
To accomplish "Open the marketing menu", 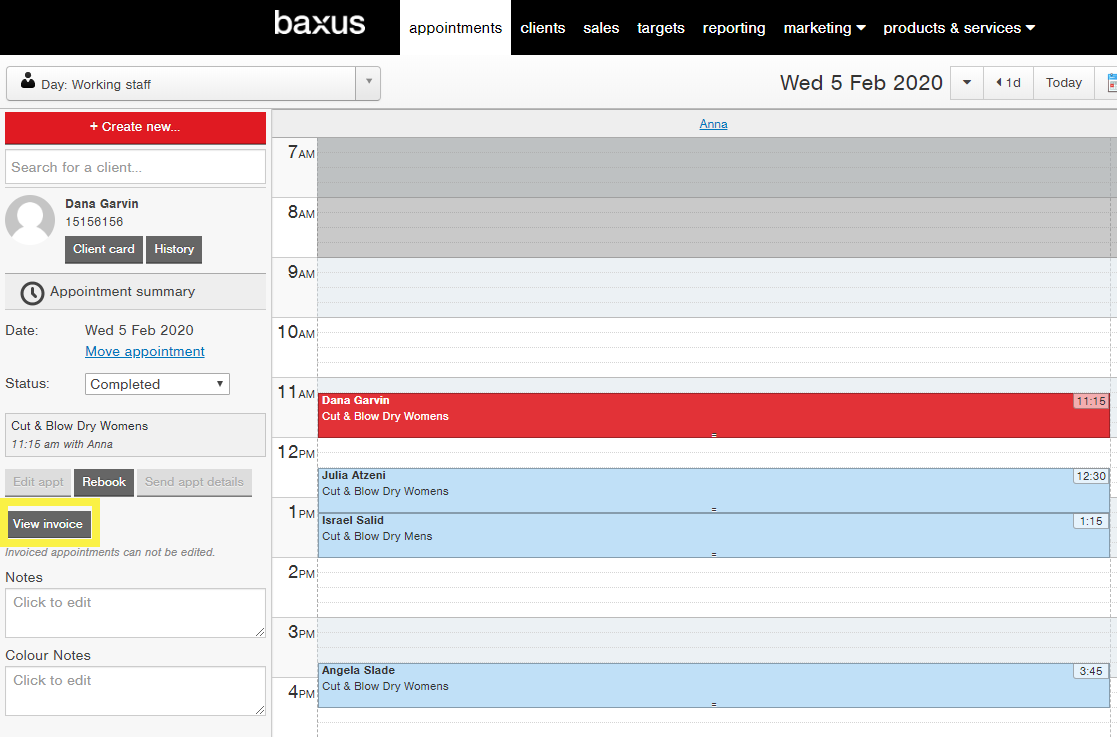I will 824,28.
